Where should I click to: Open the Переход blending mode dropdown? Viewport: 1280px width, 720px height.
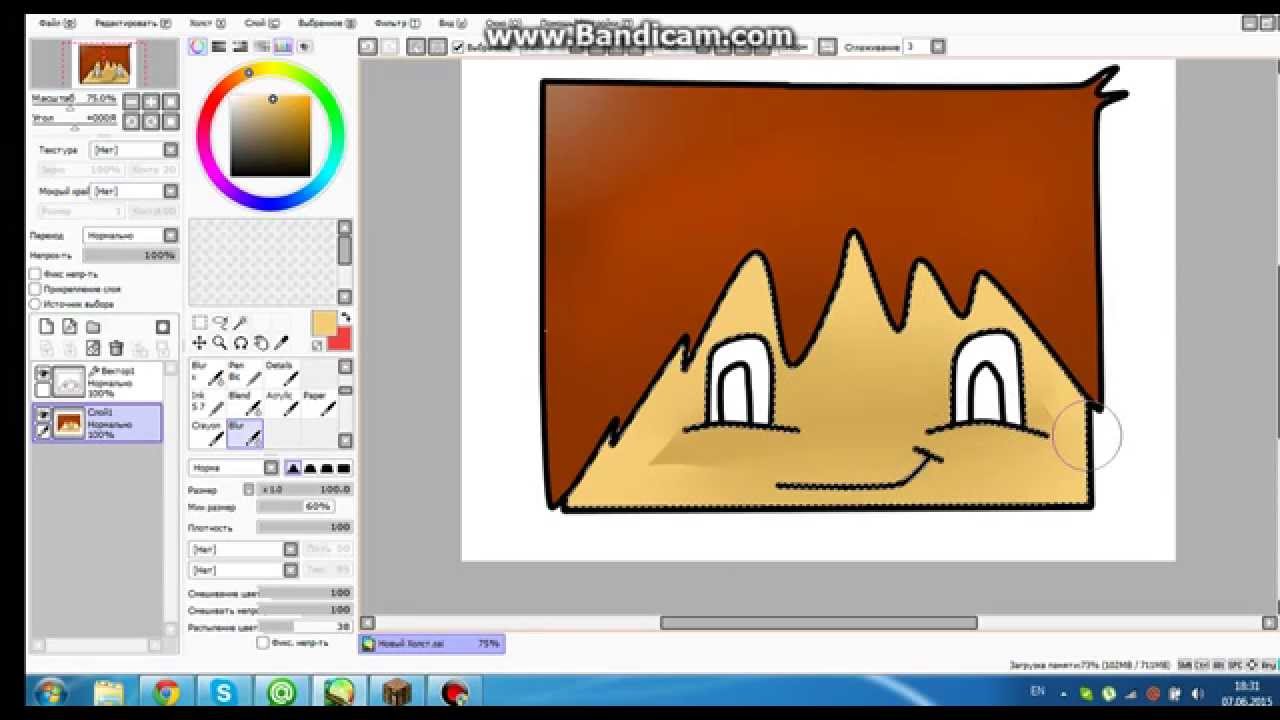(x=130, y=235)
